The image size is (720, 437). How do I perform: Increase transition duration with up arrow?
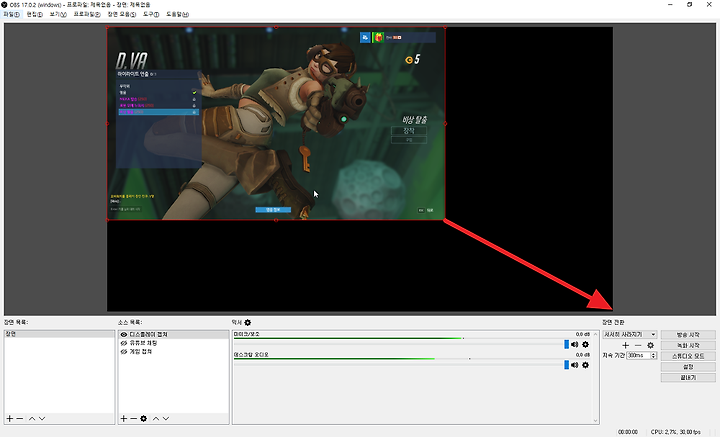tap(653, 354)
